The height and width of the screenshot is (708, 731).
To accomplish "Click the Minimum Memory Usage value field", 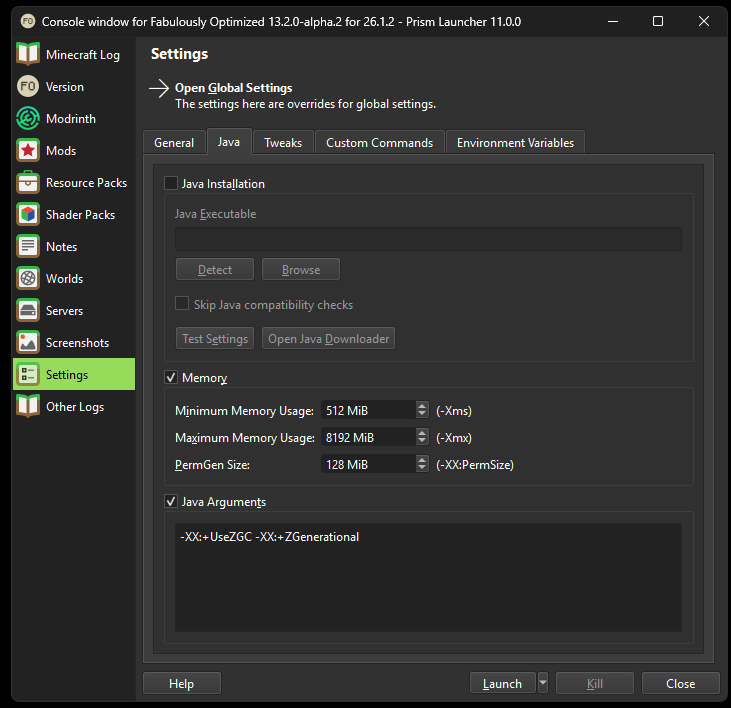I will tap(369, 410).
